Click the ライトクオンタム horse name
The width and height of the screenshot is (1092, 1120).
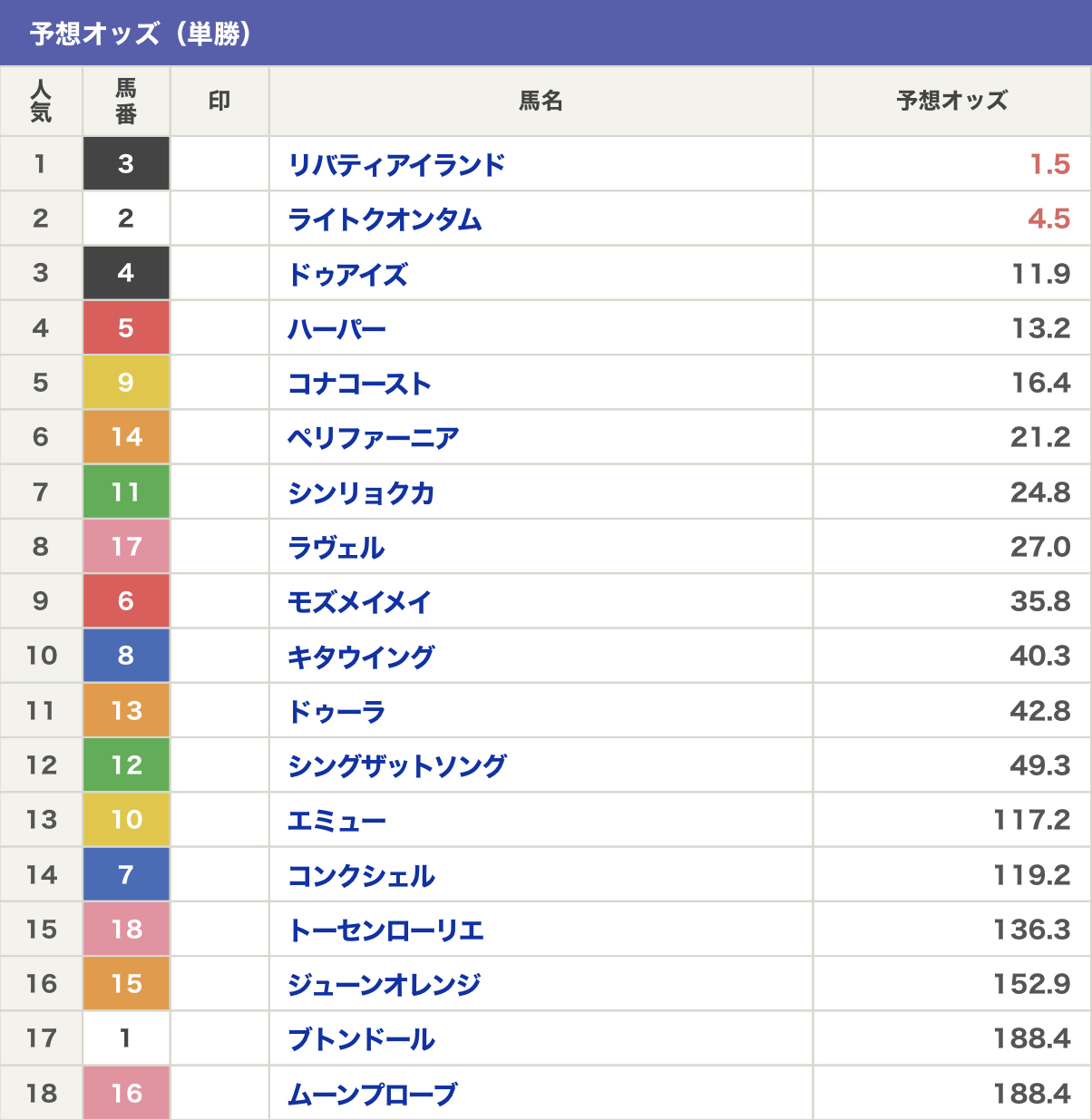385,219
